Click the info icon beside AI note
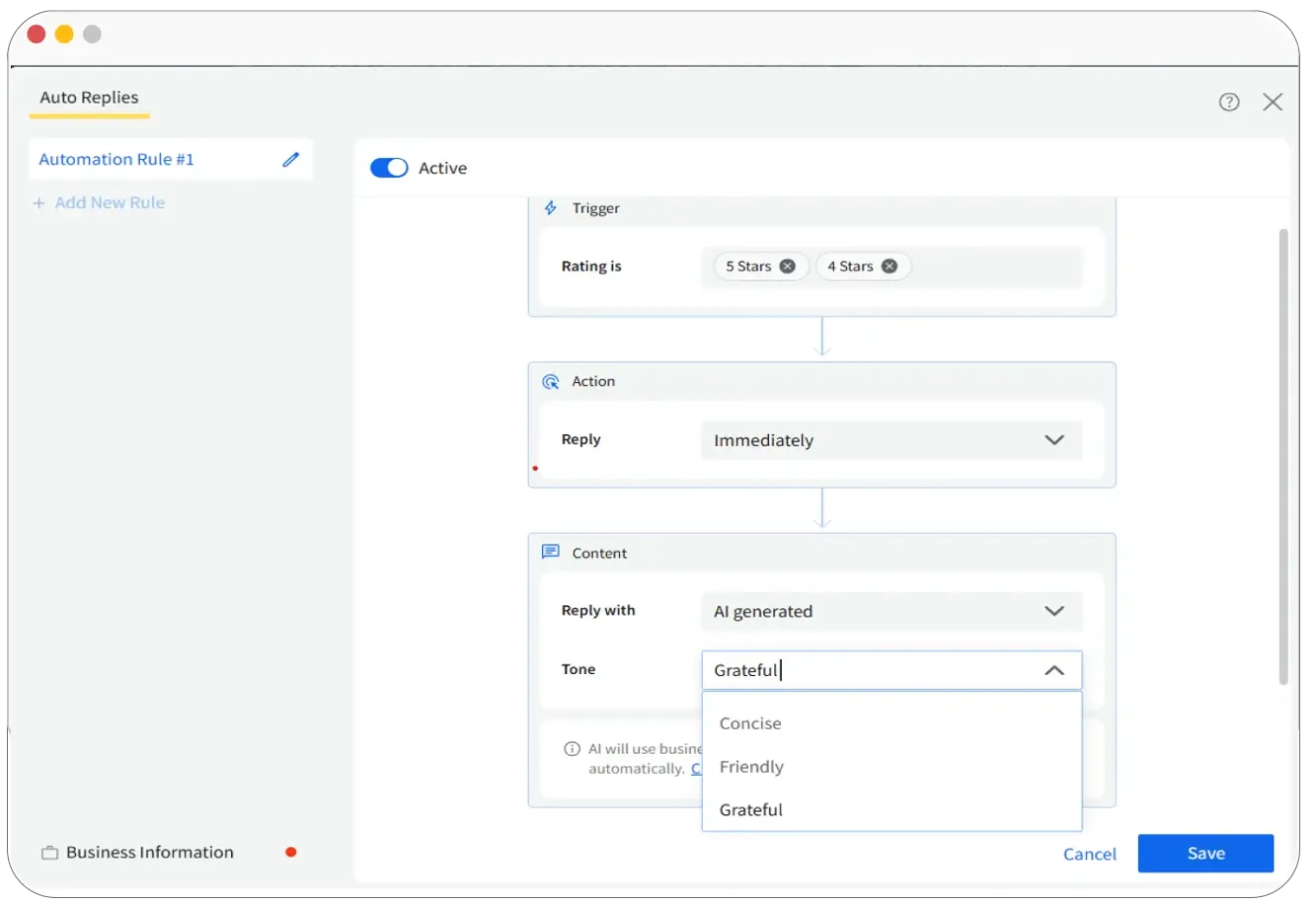The width and height of the screenshot is (1316, 904). (572, 749)
